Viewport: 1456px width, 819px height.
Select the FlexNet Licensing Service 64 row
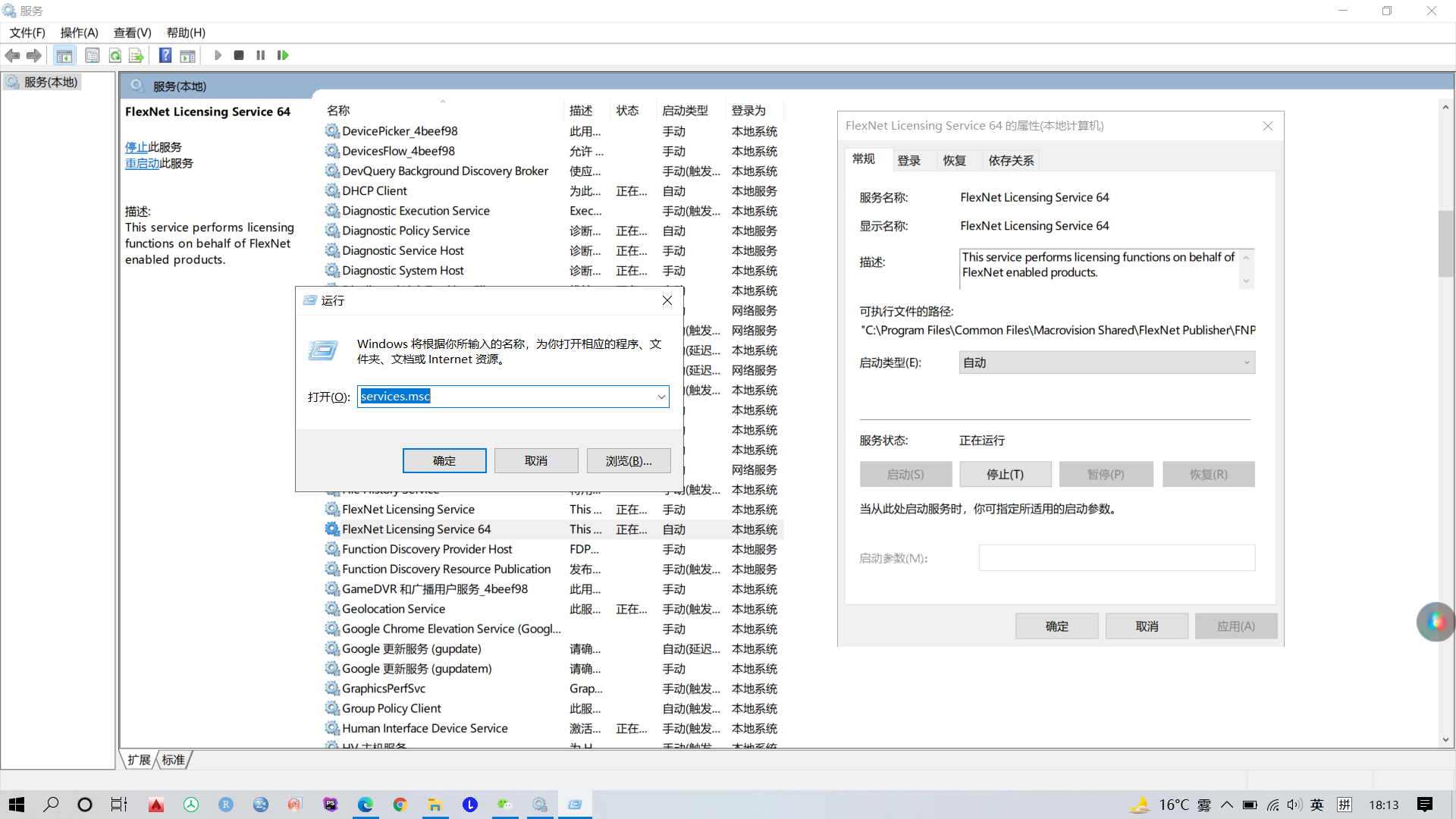552,529
